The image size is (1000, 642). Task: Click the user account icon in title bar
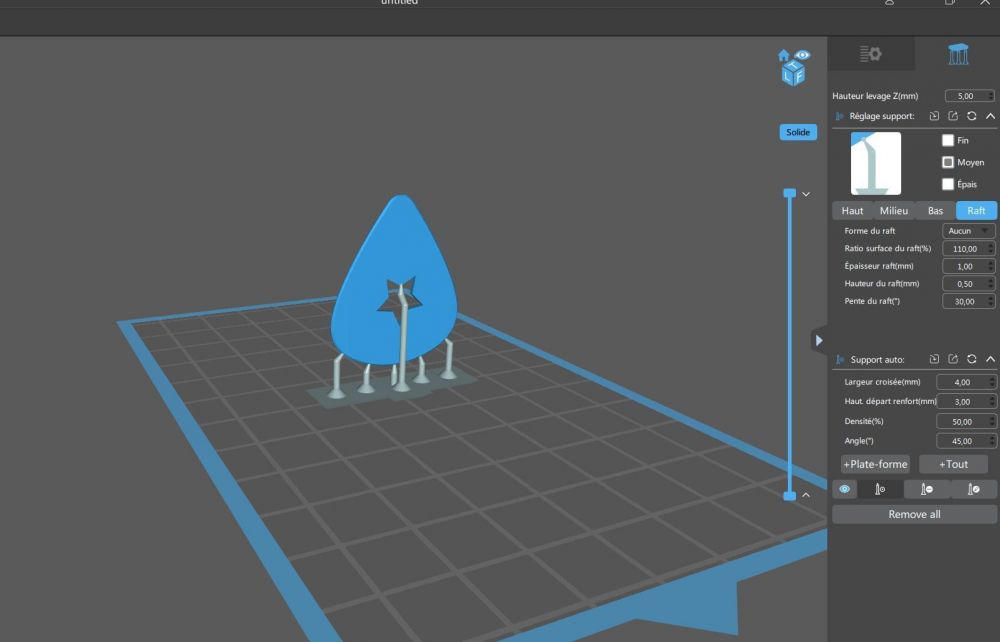[889, 3]
